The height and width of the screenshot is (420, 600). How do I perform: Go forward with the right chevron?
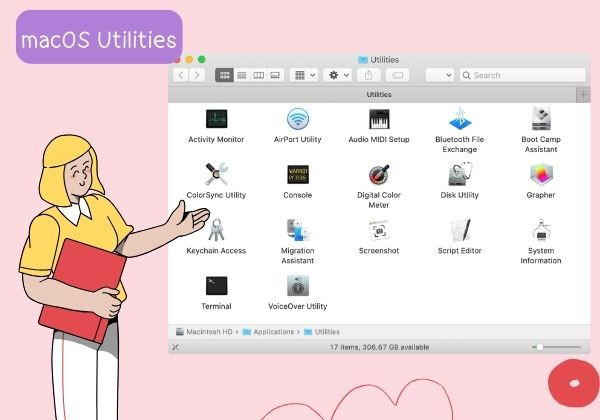point(197,75)
